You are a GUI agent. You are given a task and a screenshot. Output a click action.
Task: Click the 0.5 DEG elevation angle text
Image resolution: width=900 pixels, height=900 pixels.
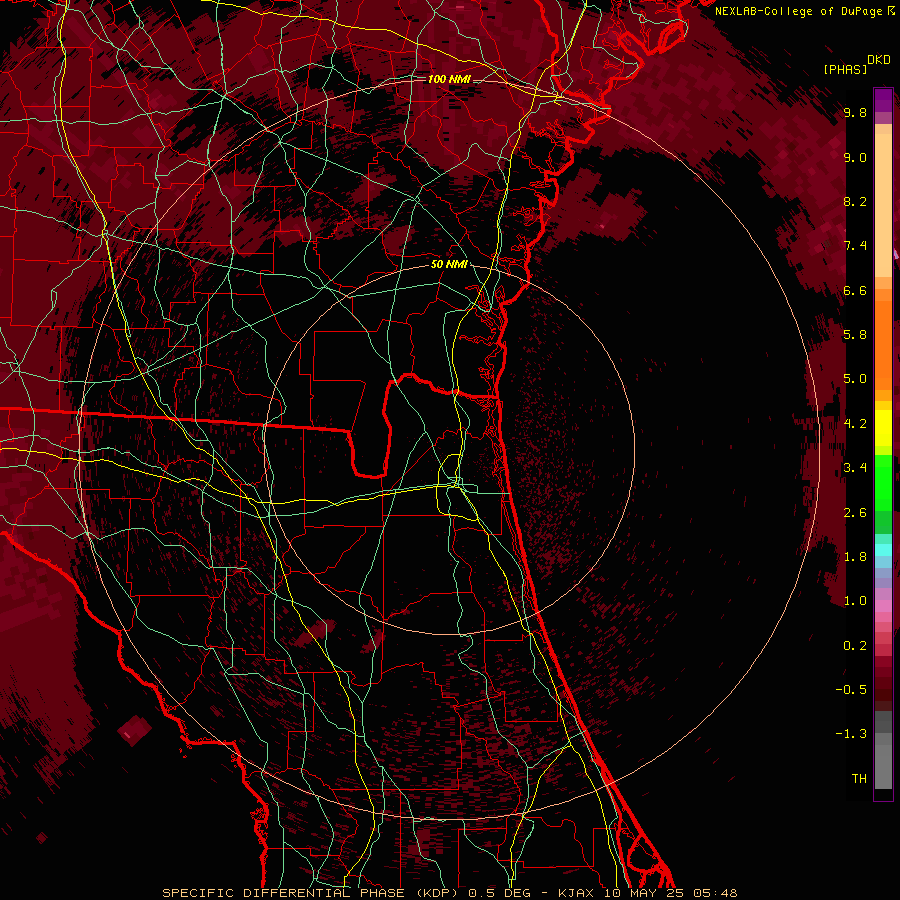499,893
